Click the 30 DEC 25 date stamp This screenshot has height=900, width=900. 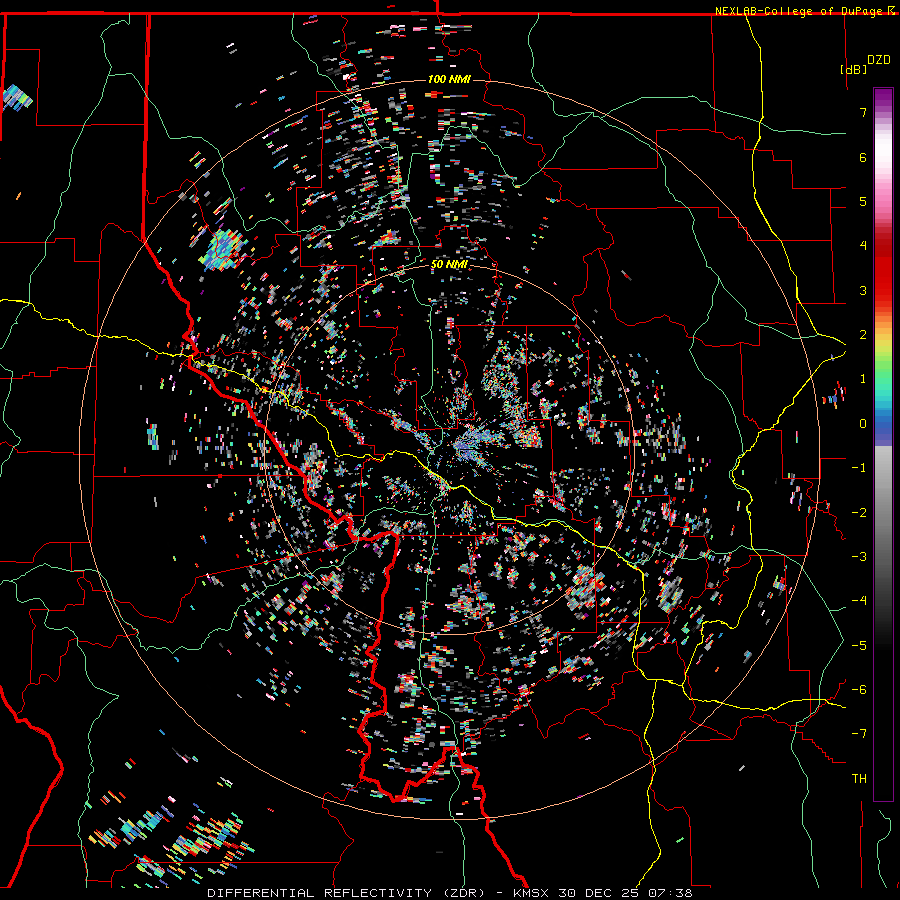click(x=601, y=893)
